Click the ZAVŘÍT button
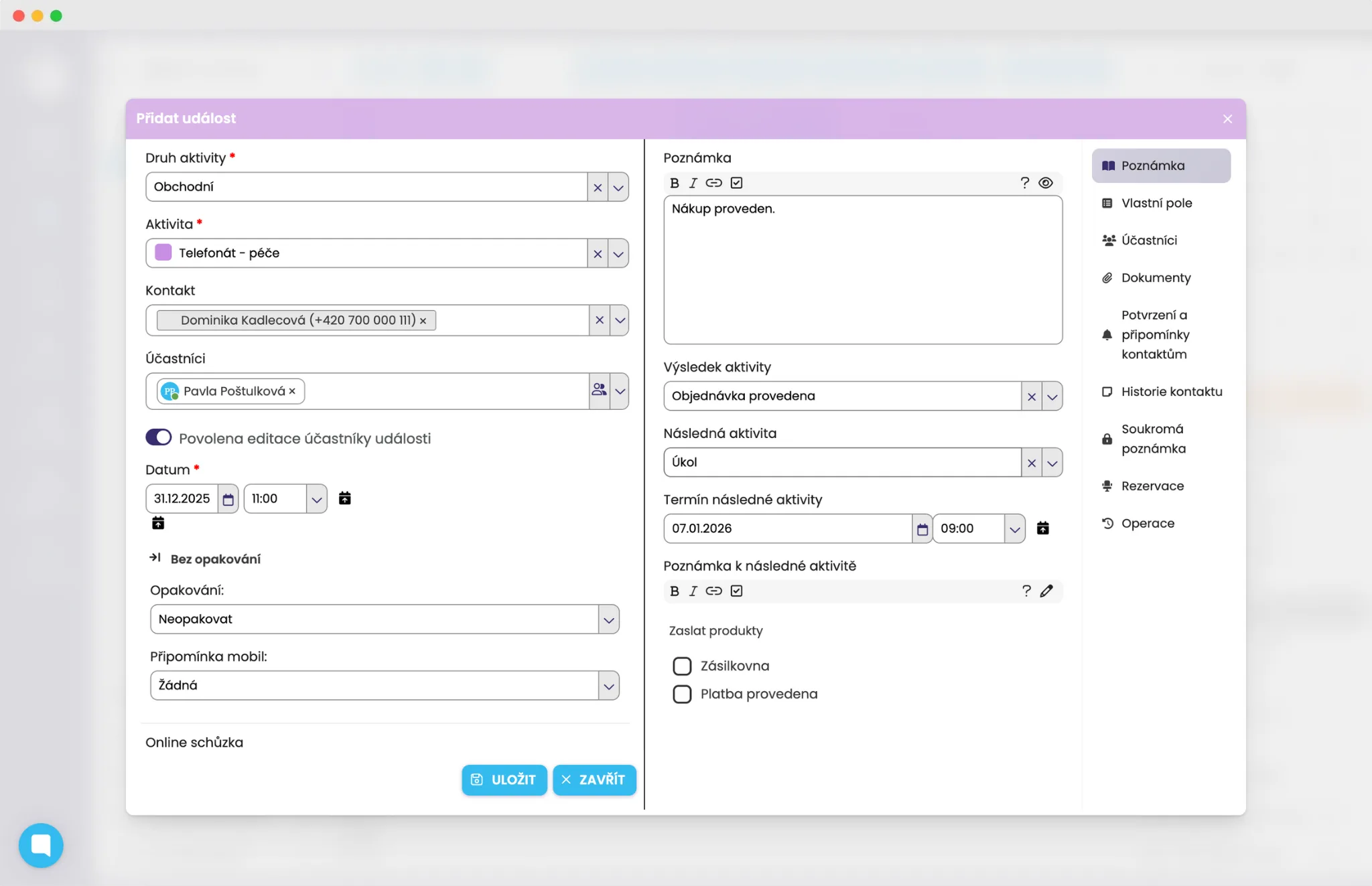Viewport: 1372px width, 886px height. (594, 780)
